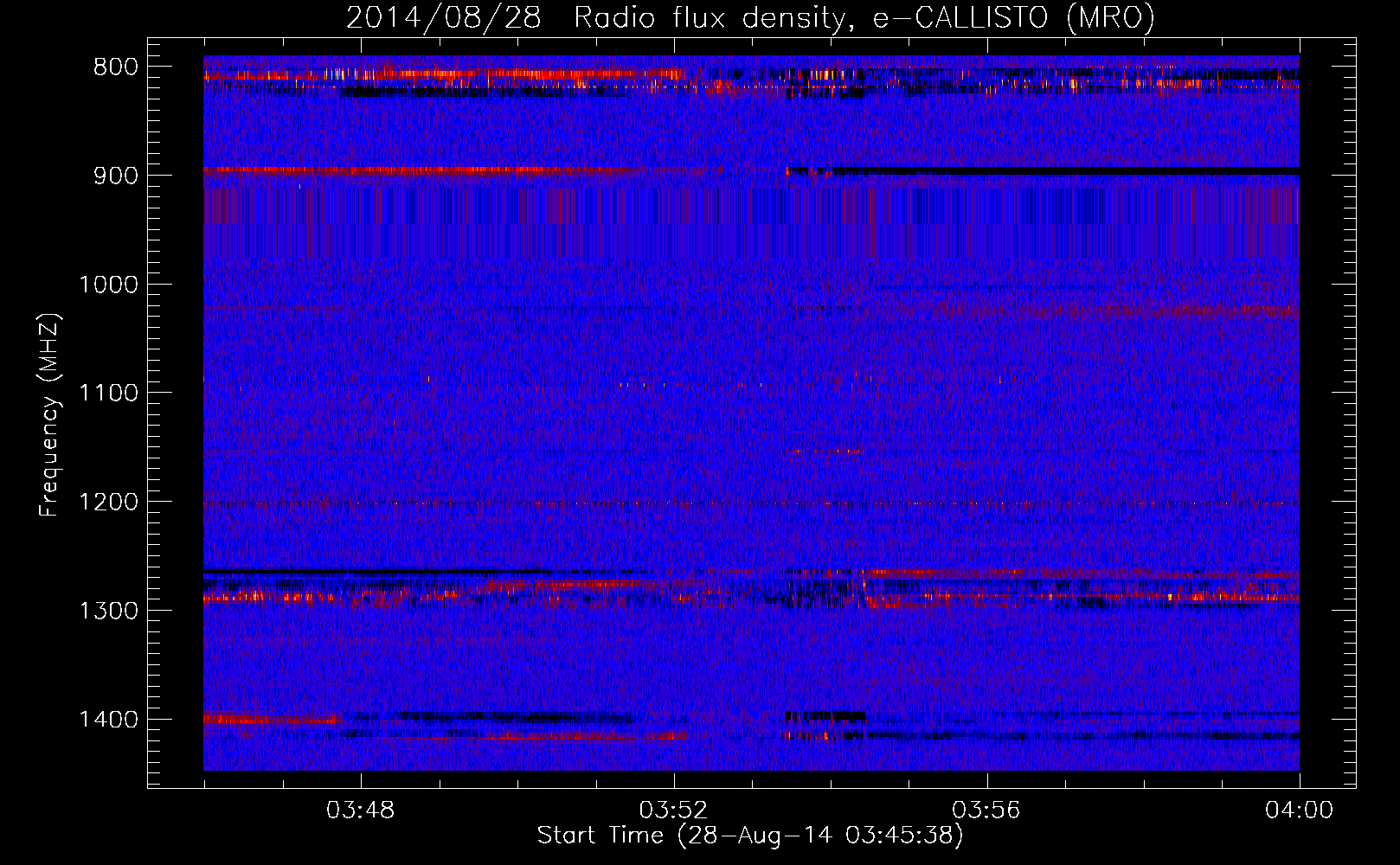Click the 03:52 time tick label
Screen dimensions: 1400x865
click(x=674, y=811)
